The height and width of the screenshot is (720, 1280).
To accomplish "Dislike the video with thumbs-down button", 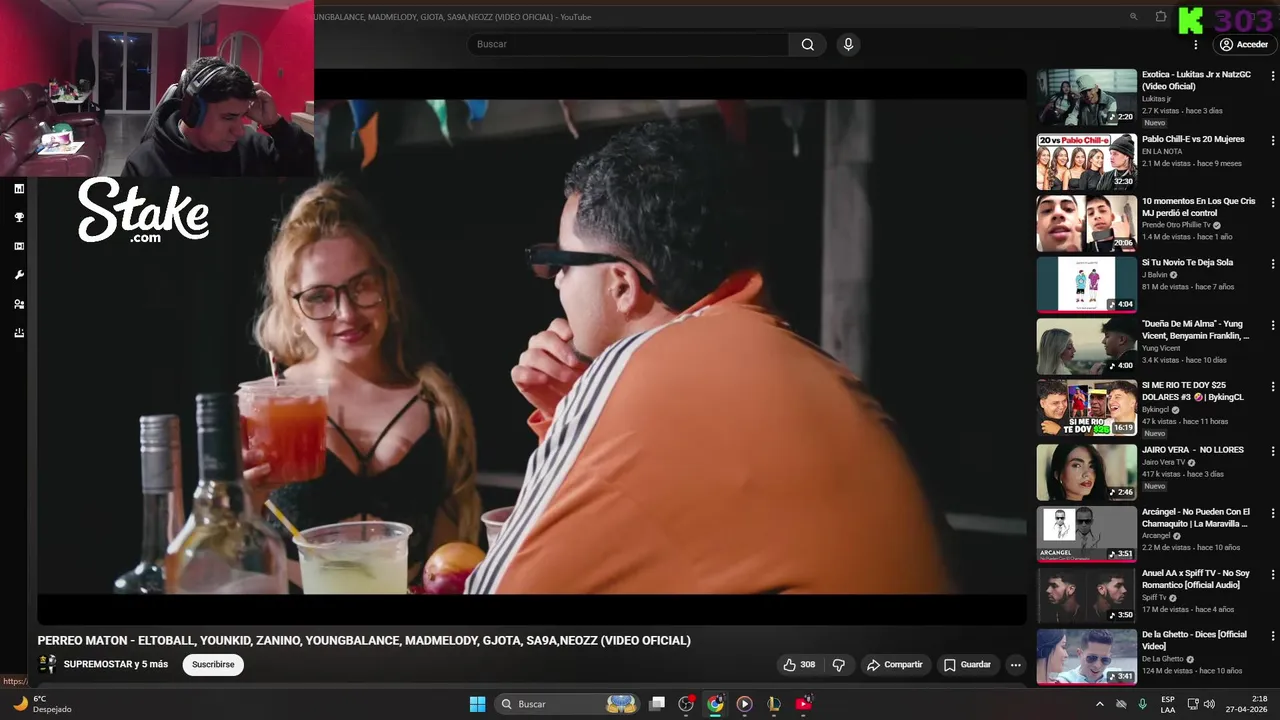I will [x=839, y=665].
